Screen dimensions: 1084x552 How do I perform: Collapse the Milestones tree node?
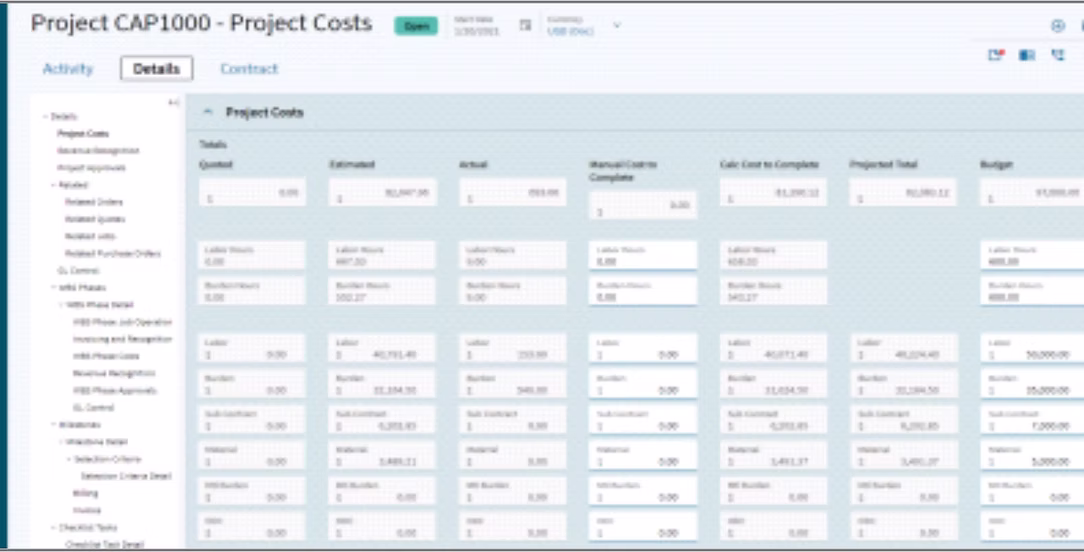(x=54, y=424)
